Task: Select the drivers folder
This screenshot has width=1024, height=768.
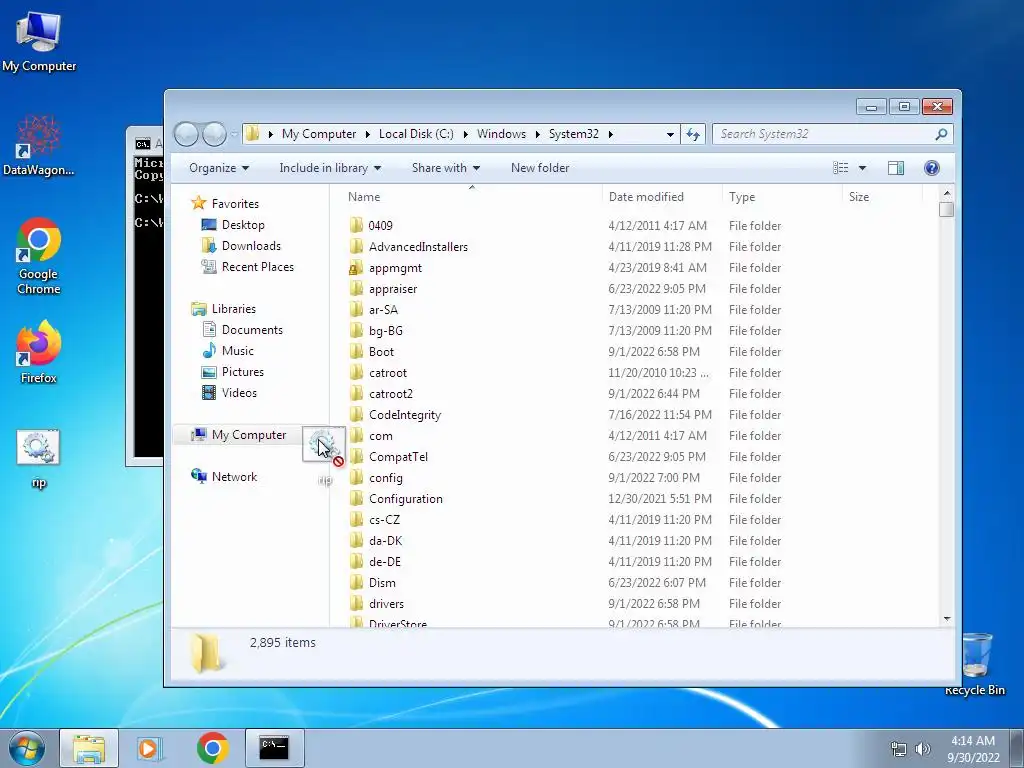Action: tap(386, 603)
